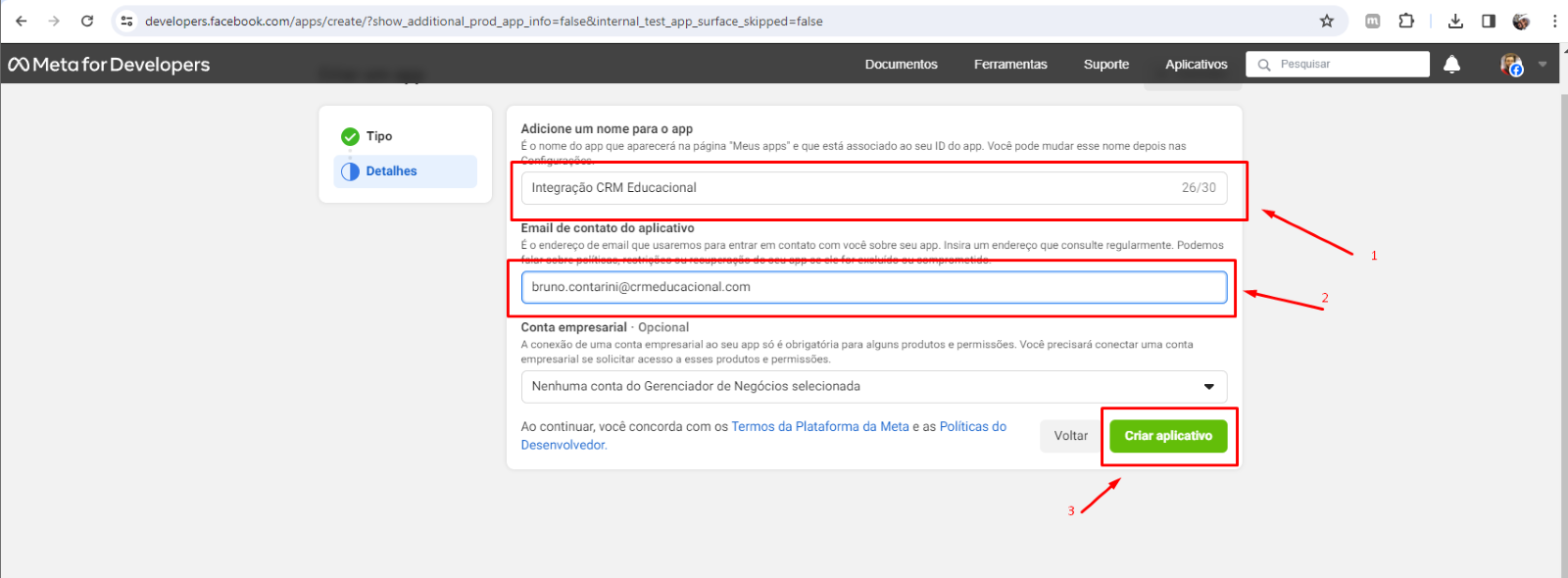Click the address bar URL
1568x578 pixels.
[484, 21]
